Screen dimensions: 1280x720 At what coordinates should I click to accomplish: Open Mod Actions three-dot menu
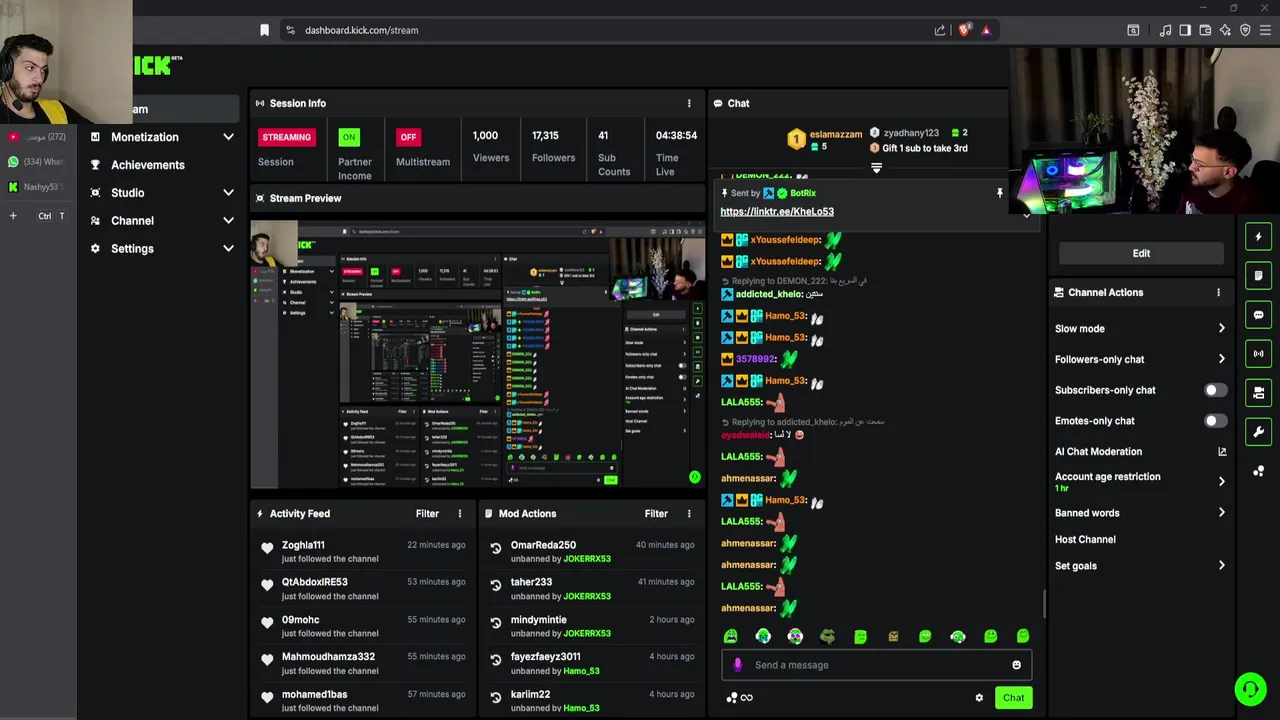(688, 514)
